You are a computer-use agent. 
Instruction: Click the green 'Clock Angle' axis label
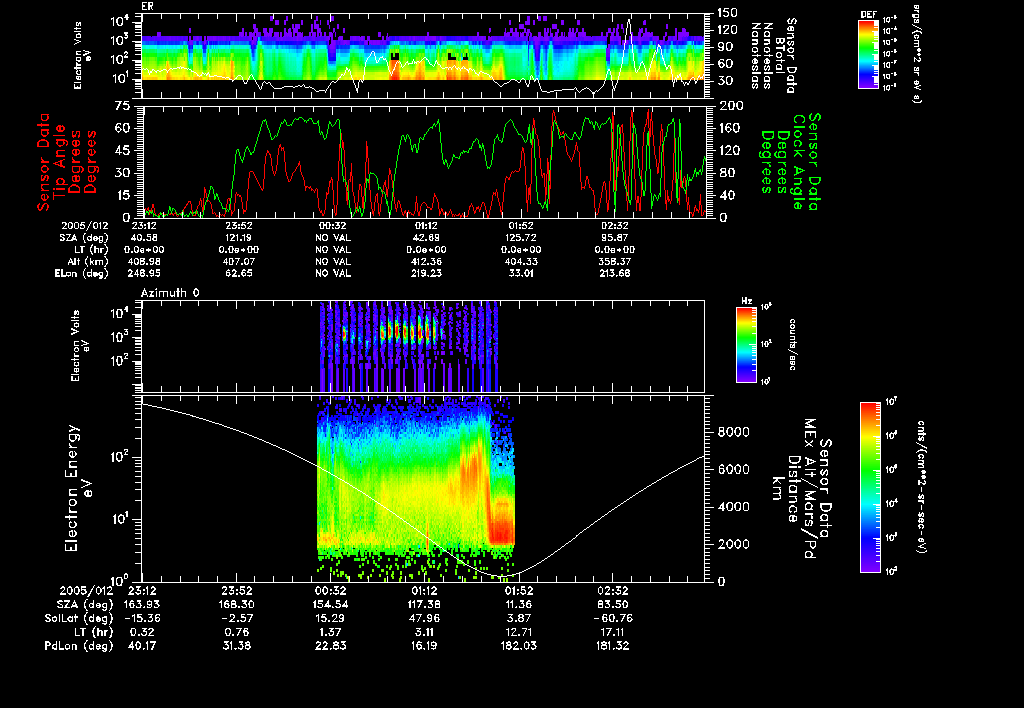(x=798, y=162)
